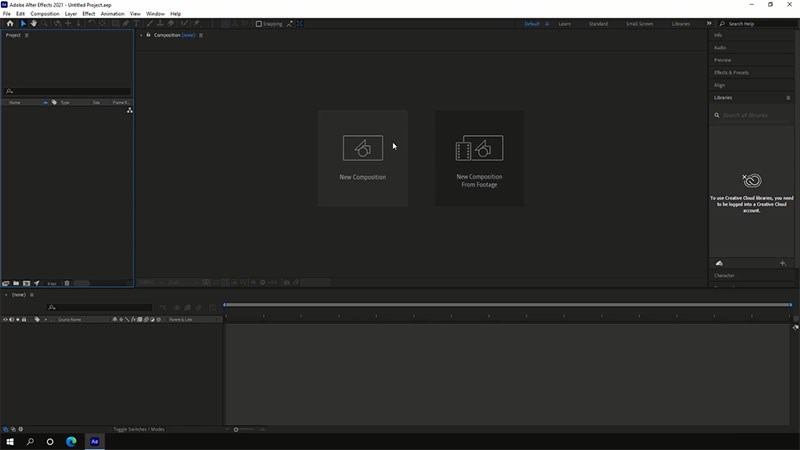Open the Composition panel menu

201,35
